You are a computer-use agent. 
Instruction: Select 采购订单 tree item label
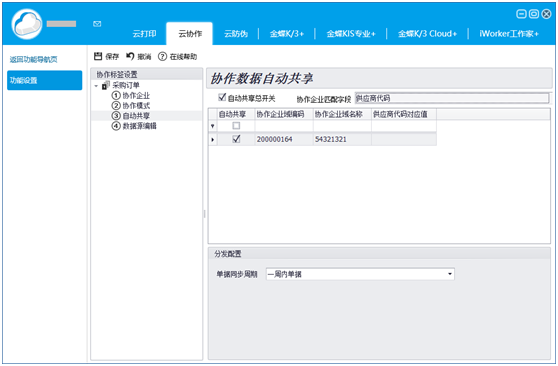coord(126,85)
